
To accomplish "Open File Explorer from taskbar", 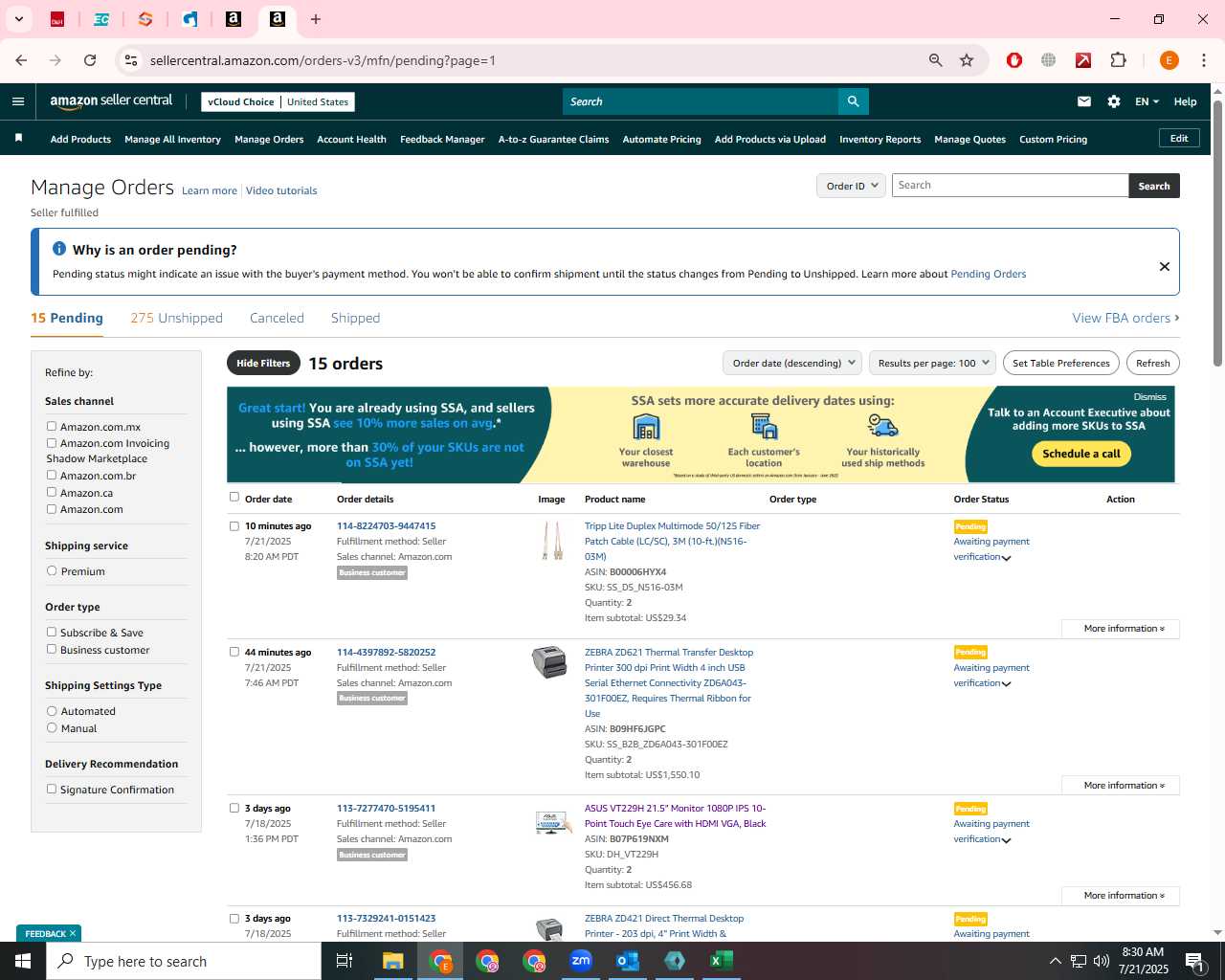I will (393, 961).
